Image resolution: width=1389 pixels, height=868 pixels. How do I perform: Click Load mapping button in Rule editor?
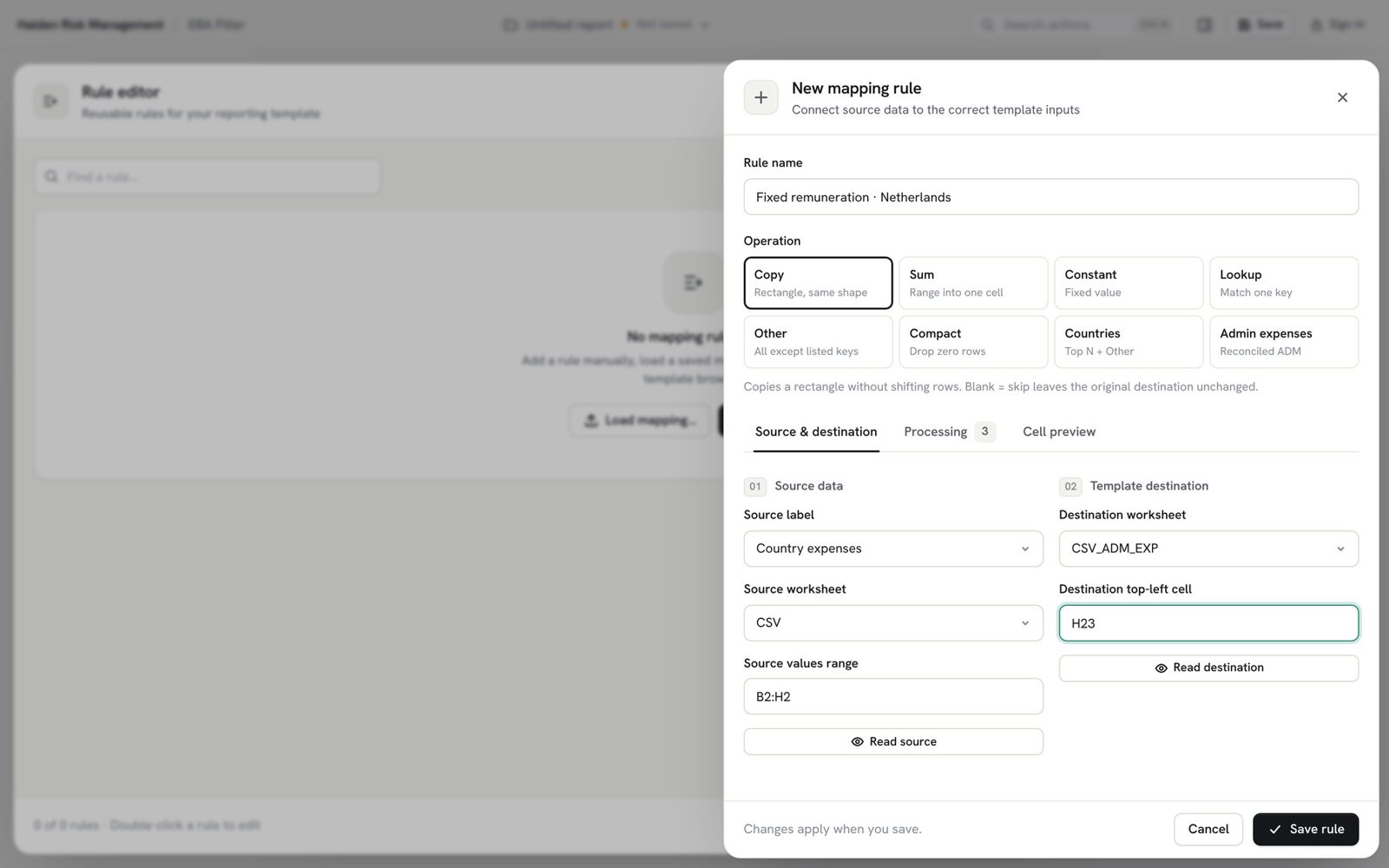coord(641,420)
